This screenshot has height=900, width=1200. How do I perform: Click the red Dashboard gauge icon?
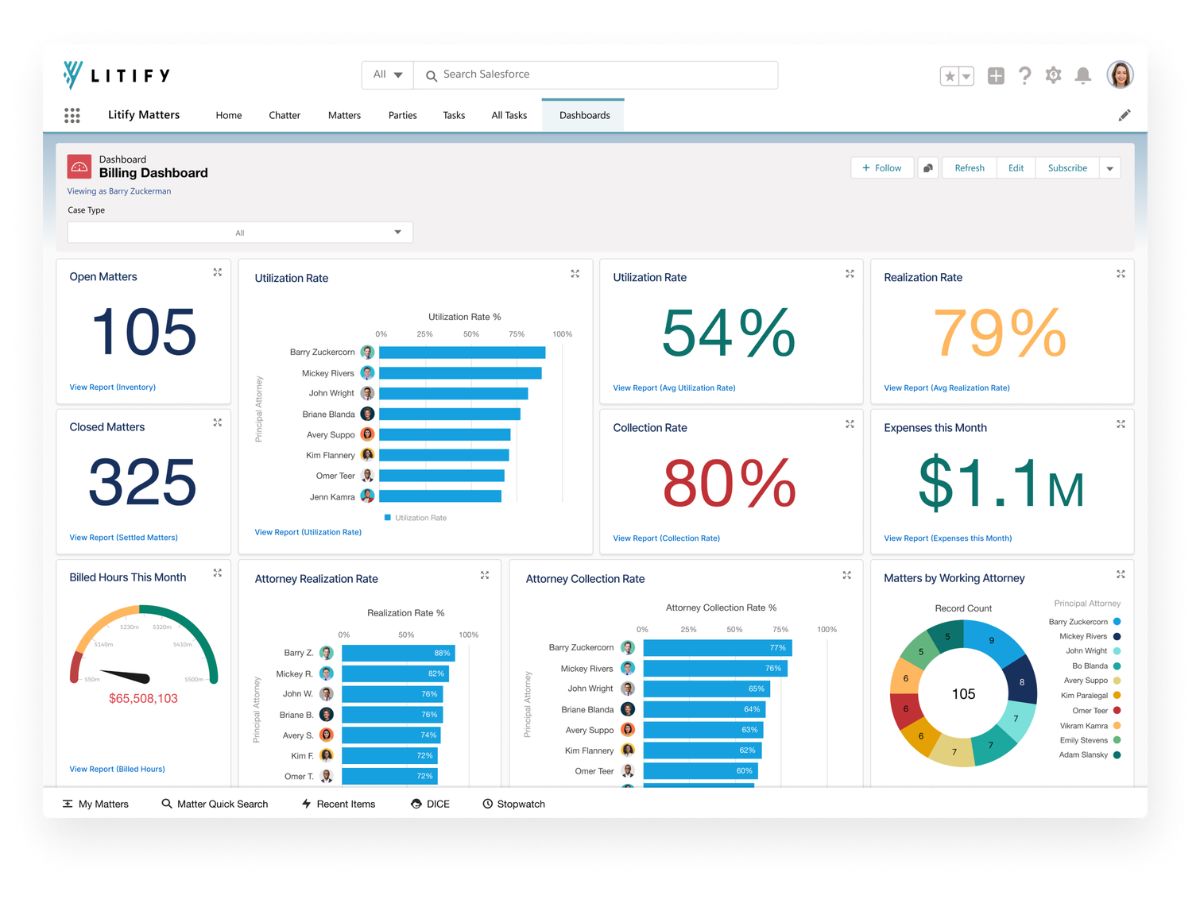[79, 166]
